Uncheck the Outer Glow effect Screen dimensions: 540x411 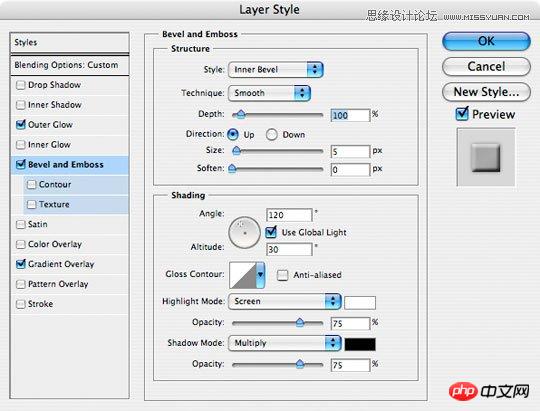coord(21,124)
